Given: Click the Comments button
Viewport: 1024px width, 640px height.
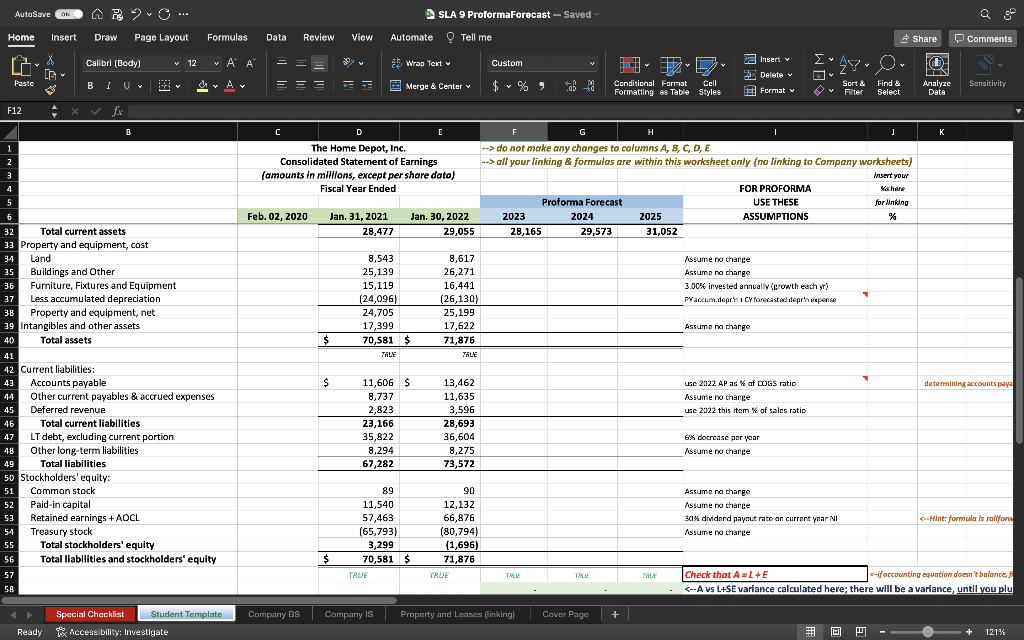Looking at the screenshot, I should pyautogui.click(x=983, y=39).
